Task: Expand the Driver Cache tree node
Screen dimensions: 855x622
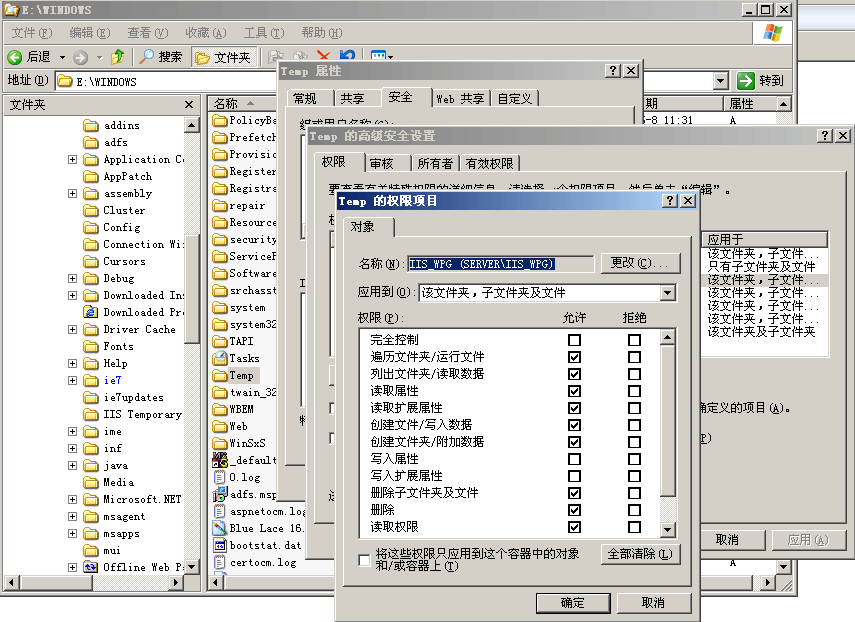Action: click(x=73, y=329)
